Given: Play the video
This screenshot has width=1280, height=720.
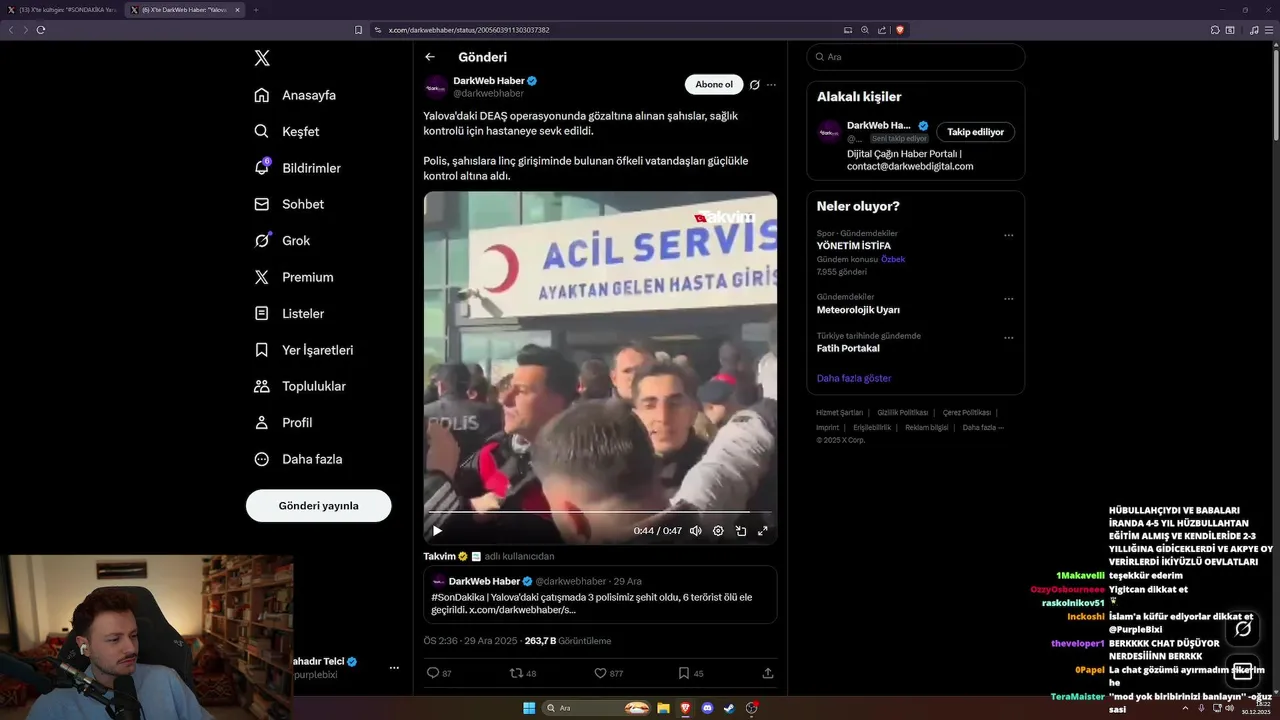Looking at the screenshot, I should pos(437,531).
